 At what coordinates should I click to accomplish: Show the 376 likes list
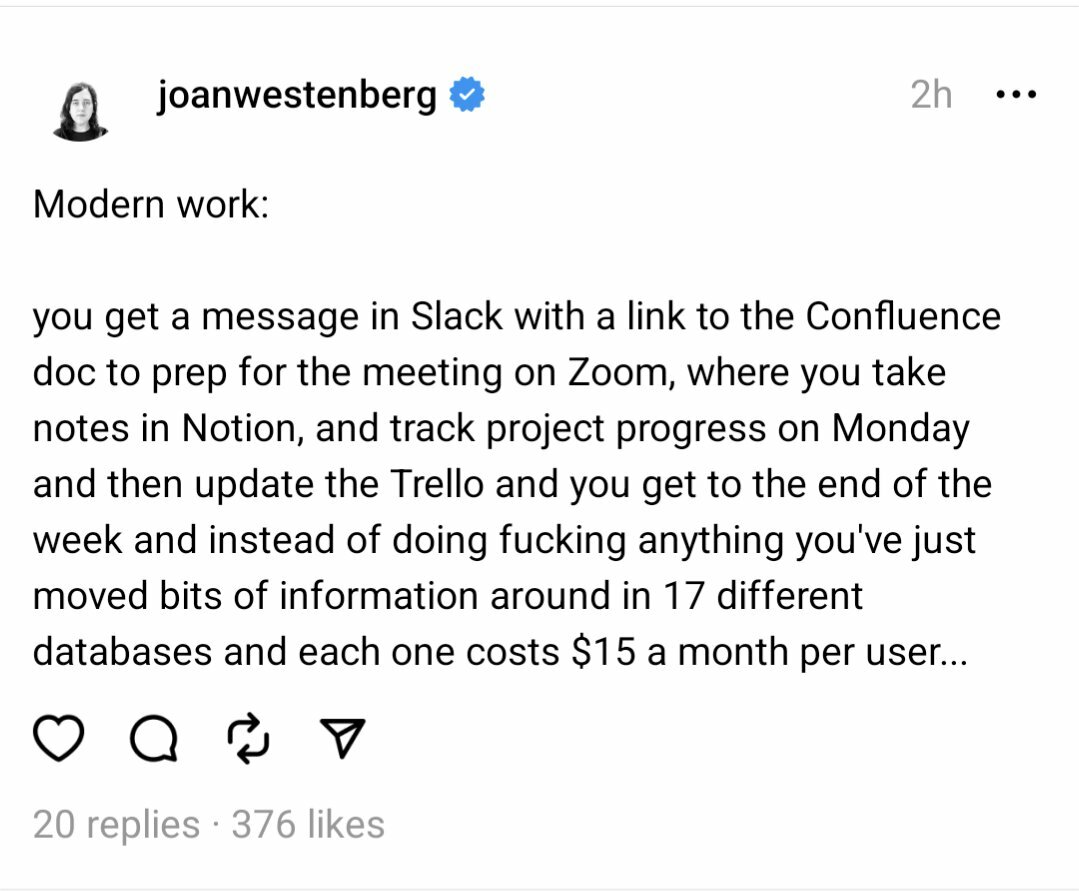[308, 824]
